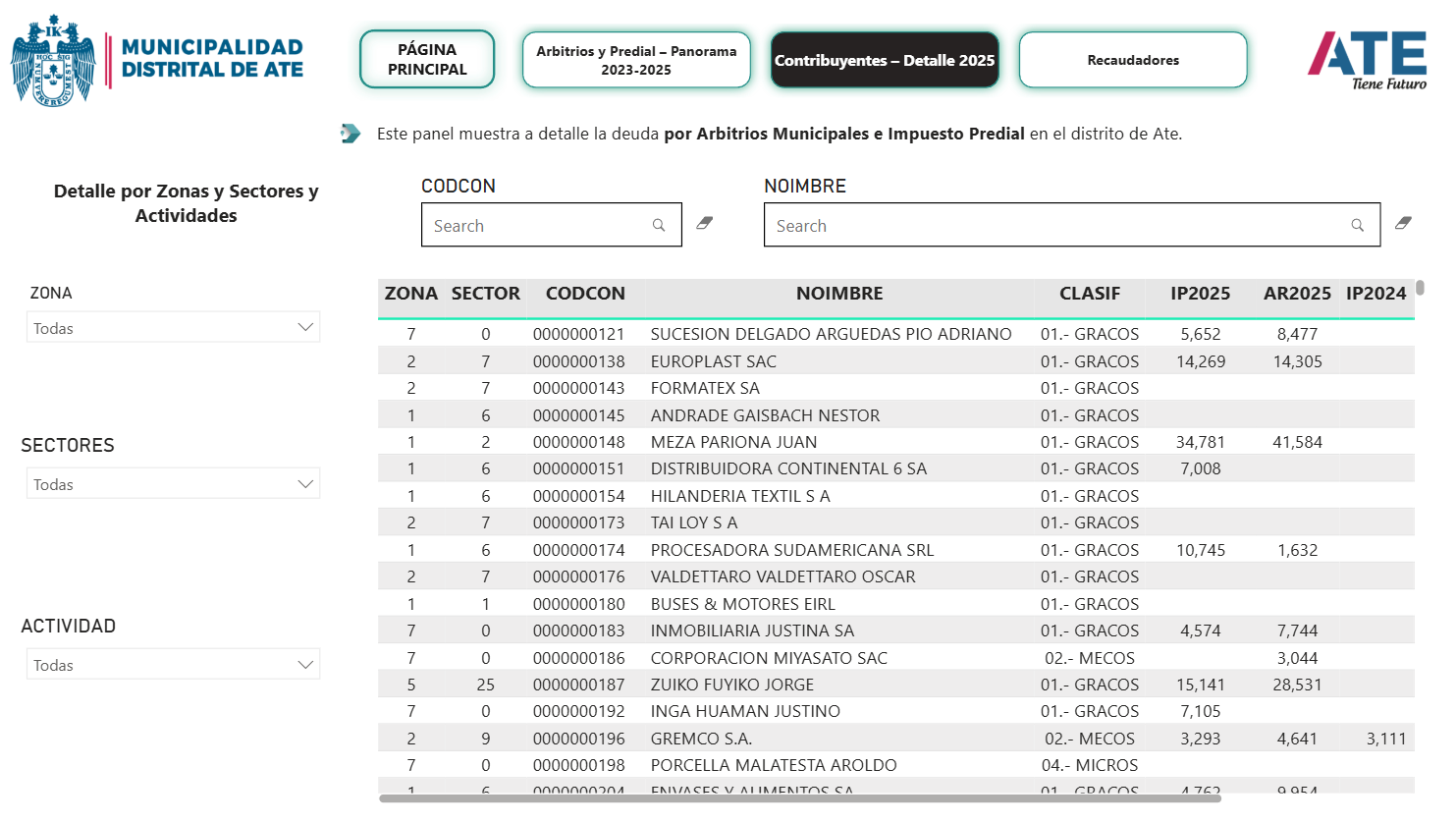Select the BUSES & MOTORES EIRL row
The width and height of the screenshot is (1456, 823).
896,604
